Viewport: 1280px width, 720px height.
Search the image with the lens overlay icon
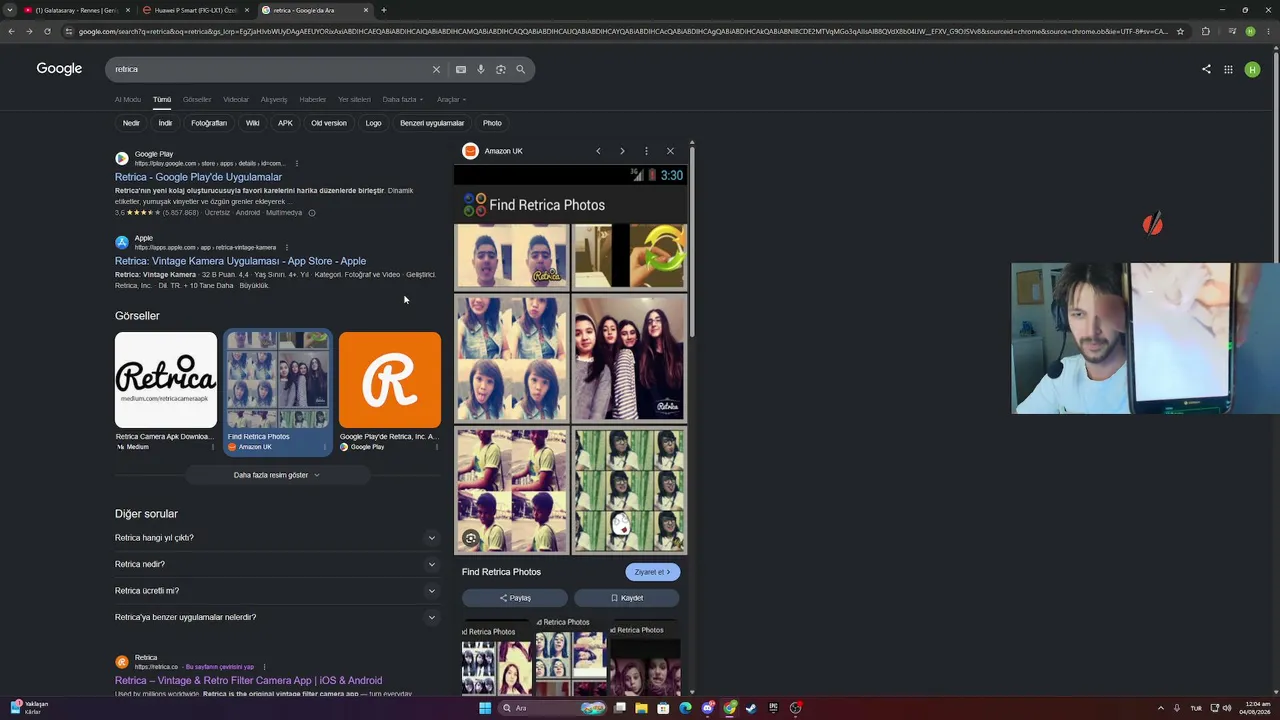click(x=471, y=538)
